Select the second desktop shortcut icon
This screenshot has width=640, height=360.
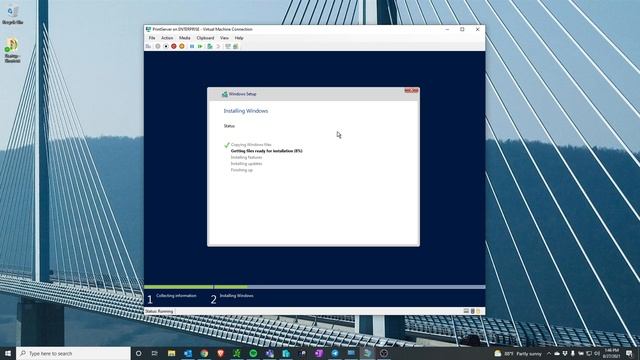[x=12, y=51]
